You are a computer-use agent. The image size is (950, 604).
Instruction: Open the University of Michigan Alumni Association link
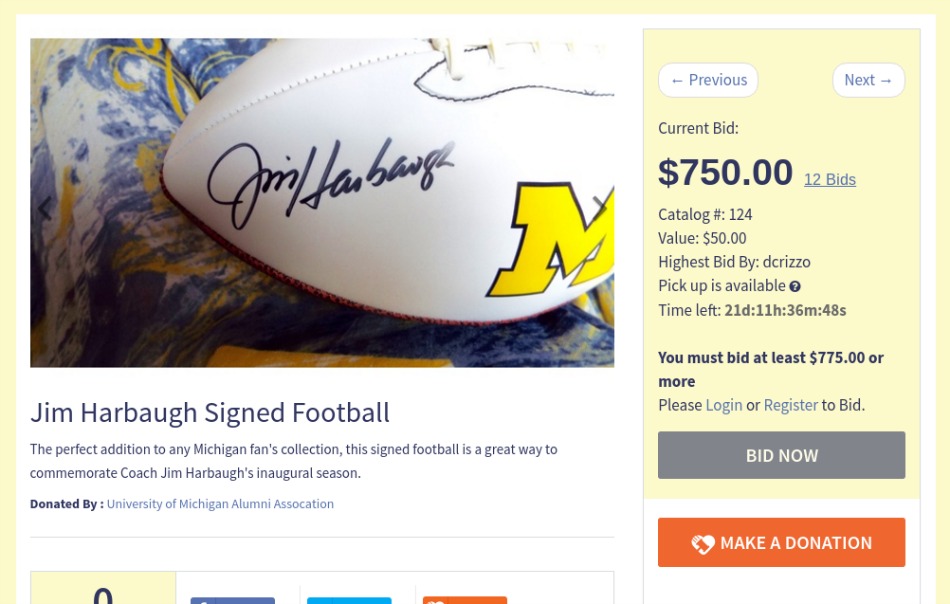[x=220, y=504]
